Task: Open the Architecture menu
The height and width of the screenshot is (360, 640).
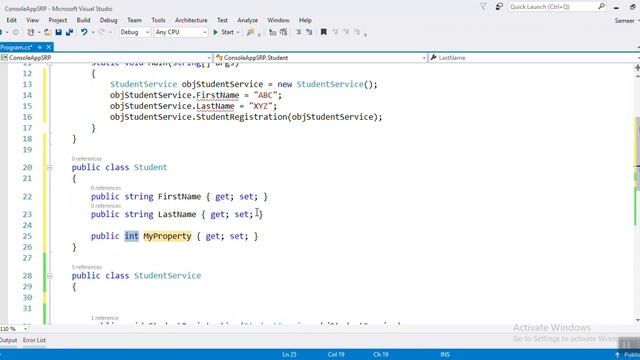Action: pos(191,20)
